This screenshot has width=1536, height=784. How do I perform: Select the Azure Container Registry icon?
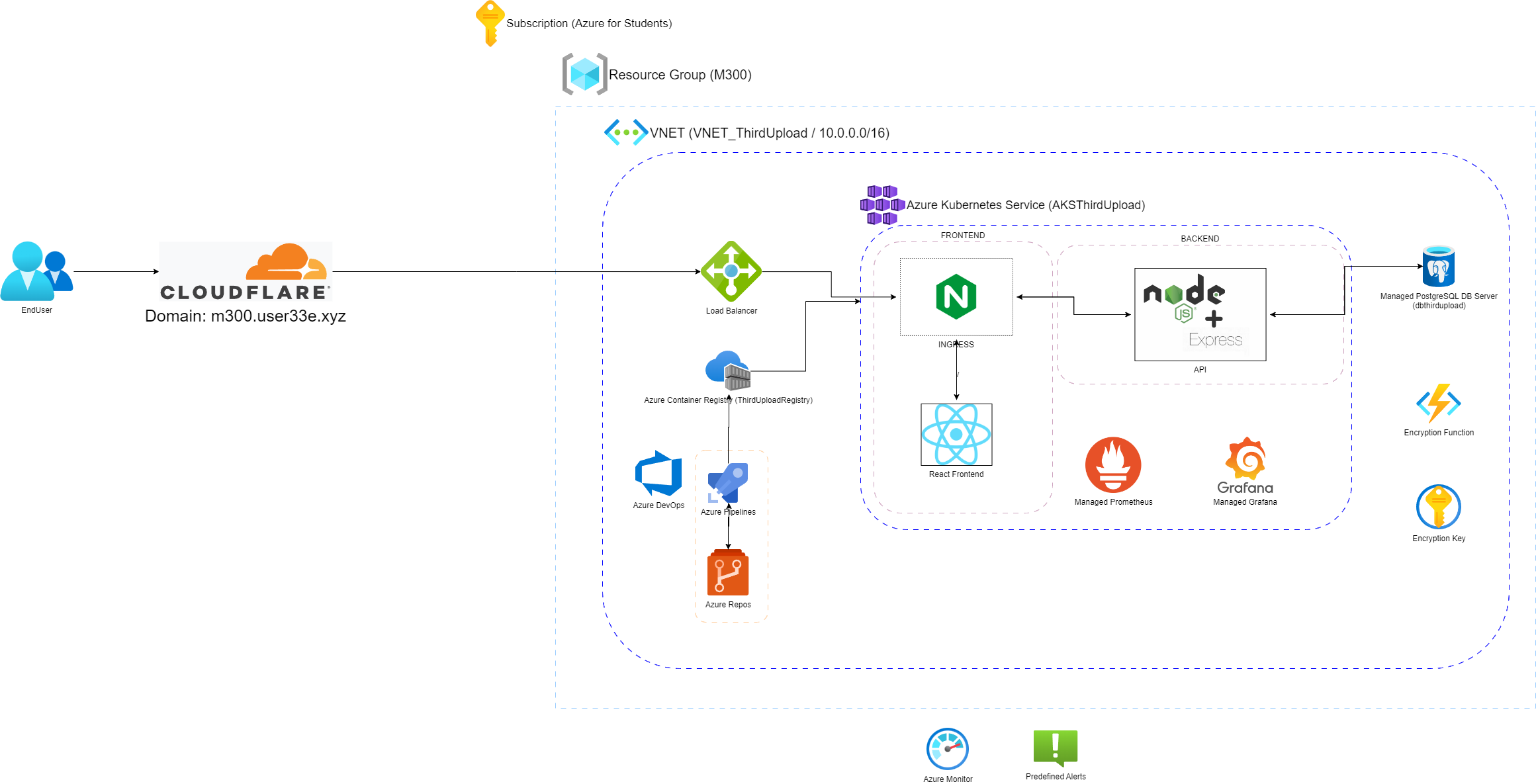click(x=728, y=370)
